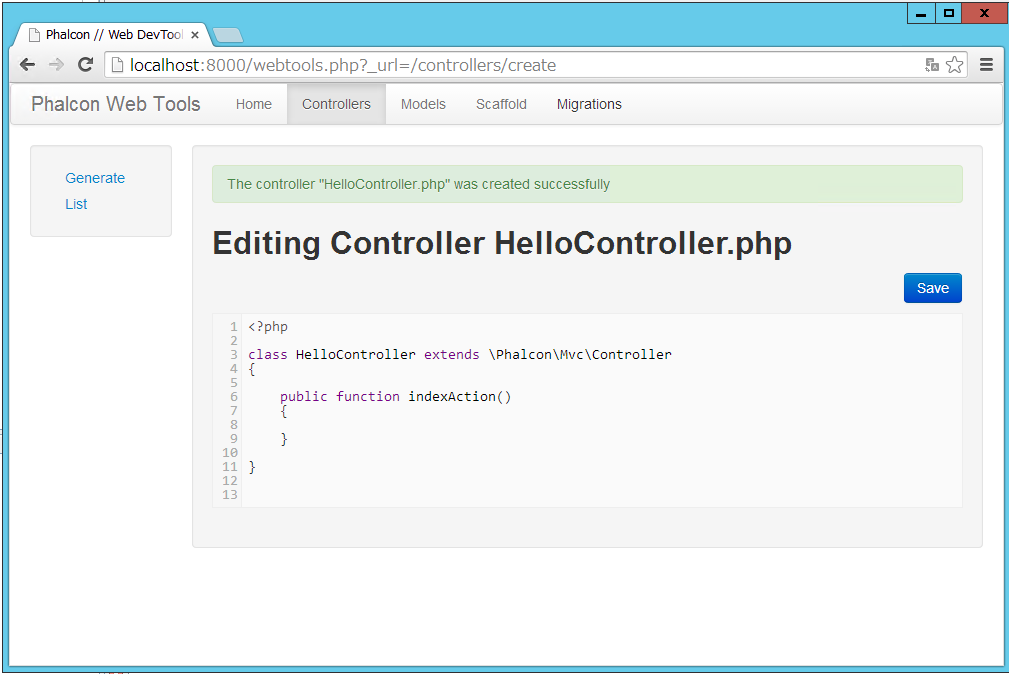Maximize the browser window
This screenshot has height=674, width=1009.
pyautogui.click(x=949, y=13)
